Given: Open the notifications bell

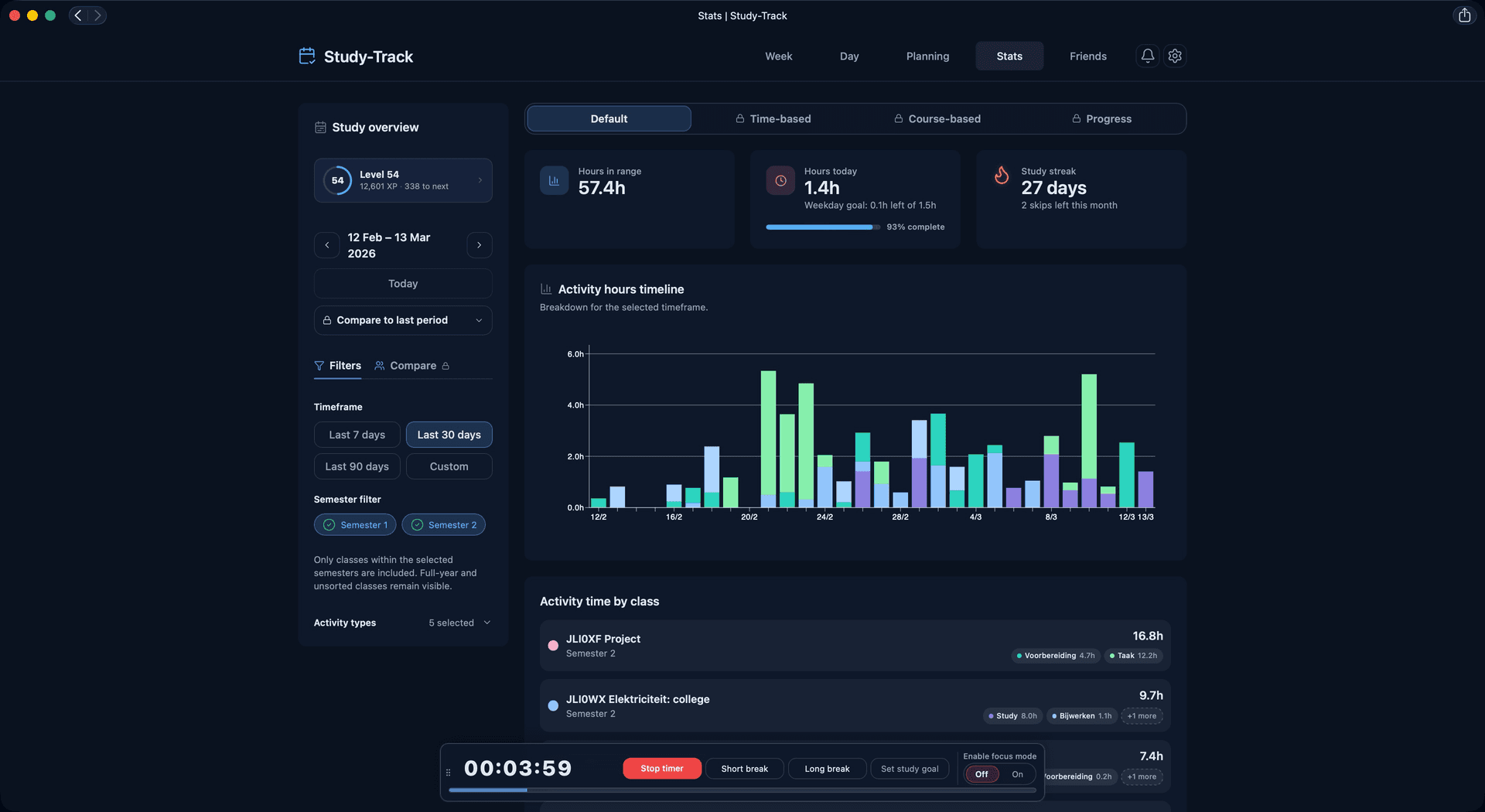Looking at the screenshot, I should pos(1148,56).
